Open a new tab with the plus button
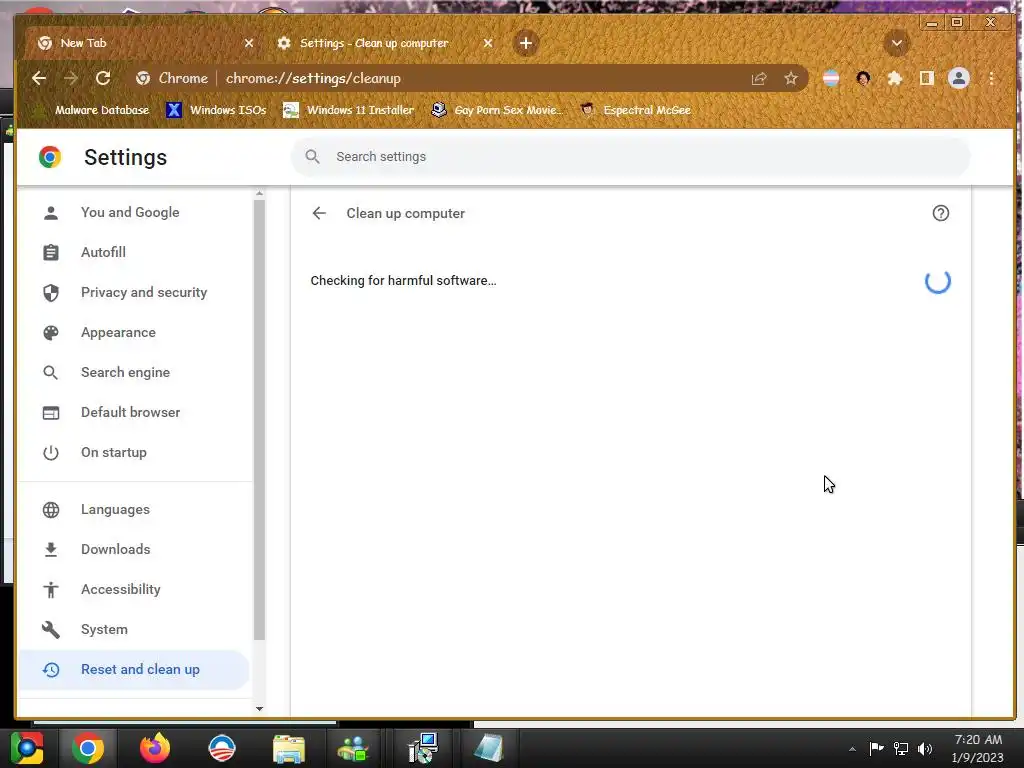The width and height of the screenshot is (1024, 768). (526, 43)
